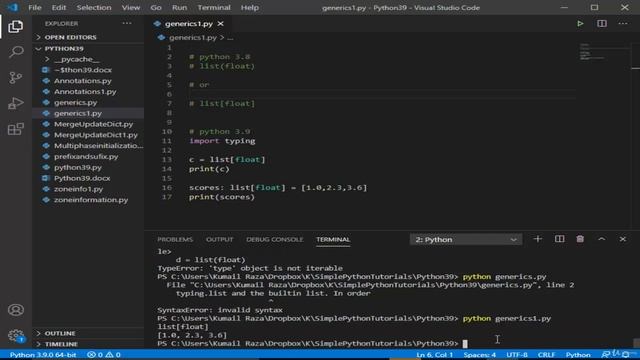Switch to the OUTPUT panel tab
Screen dimensions: 640x360
[x=220, y=240]
